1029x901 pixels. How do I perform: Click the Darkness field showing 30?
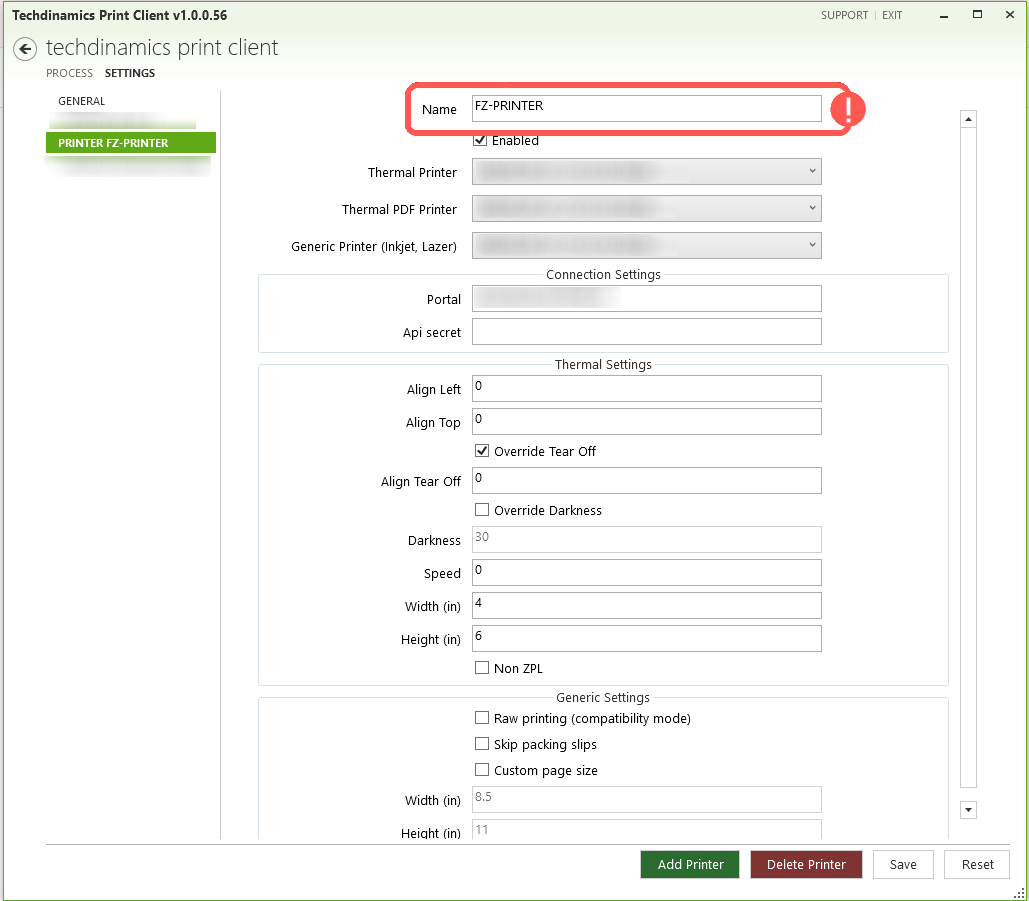coord(646,539)
